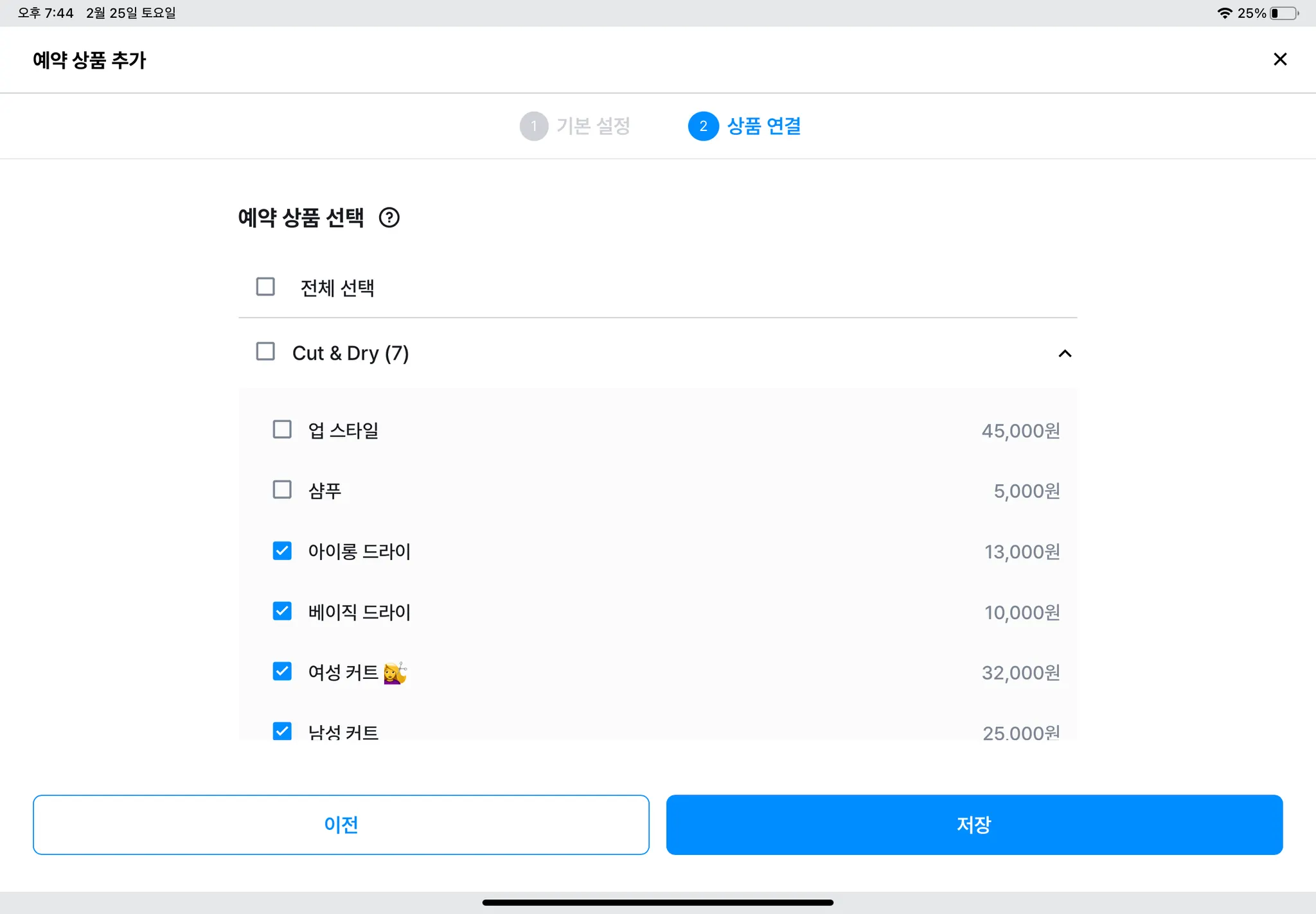
Task: Click the step 2 circle icon
Action: [x=703, y=126]
